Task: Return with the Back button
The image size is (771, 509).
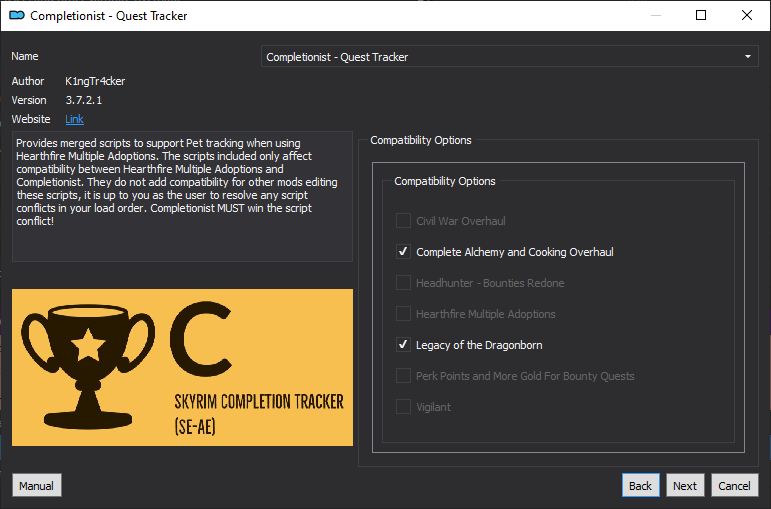Action: click(x=640, y=486)
